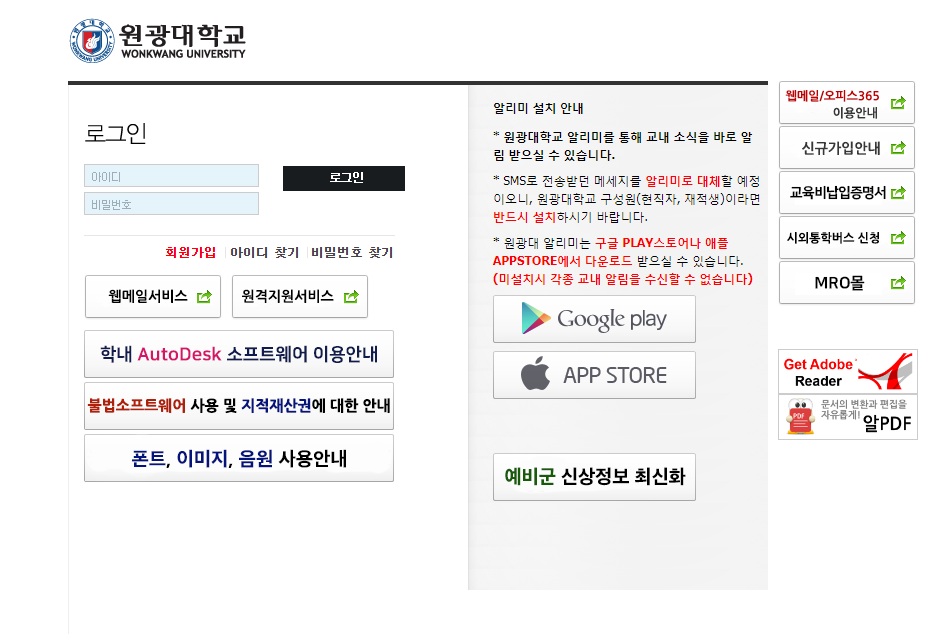
Task: Open 시외통학버스 신청 sidebar button
Action: 846,238
